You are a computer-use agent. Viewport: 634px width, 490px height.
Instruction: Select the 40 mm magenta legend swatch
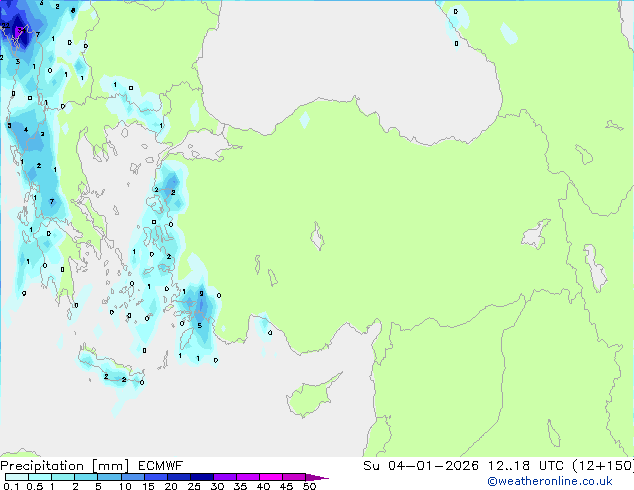tap(271, 477)
